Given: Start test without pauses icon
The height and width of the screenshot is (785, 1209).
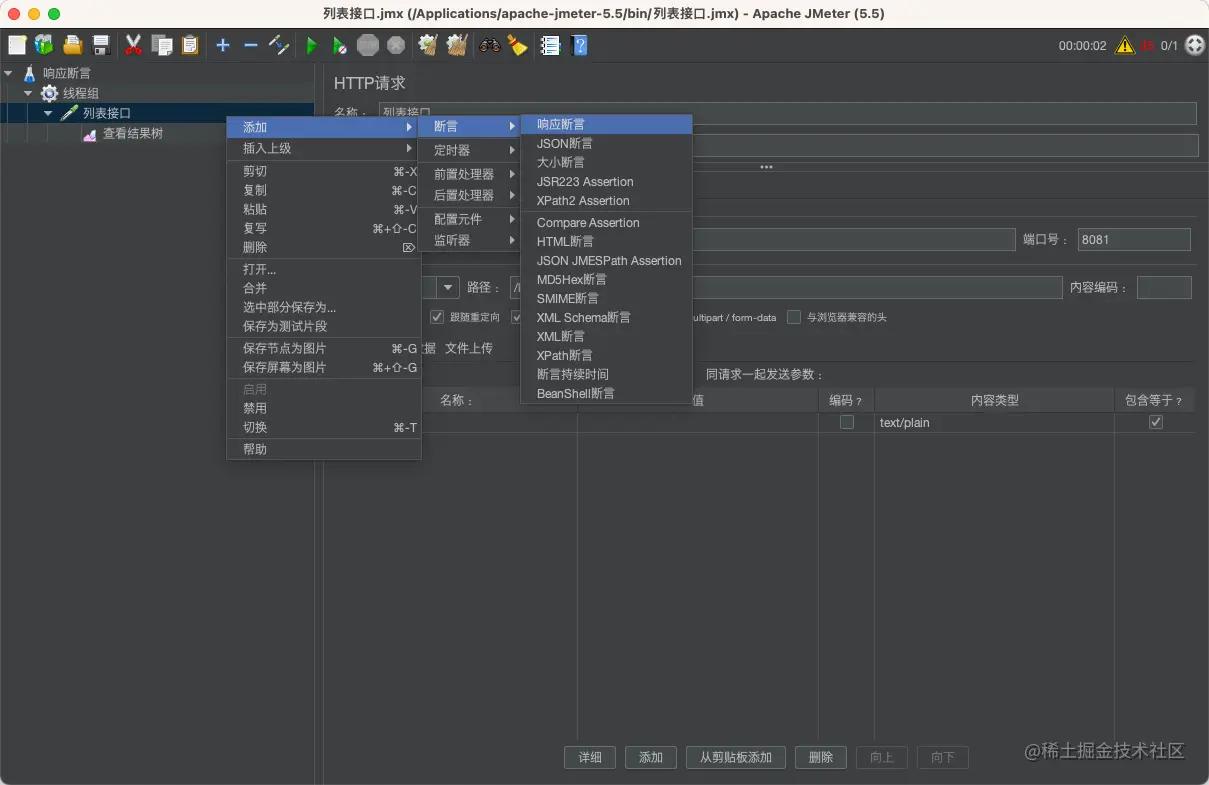Looking at the screenshot, I should coord(340,45).
